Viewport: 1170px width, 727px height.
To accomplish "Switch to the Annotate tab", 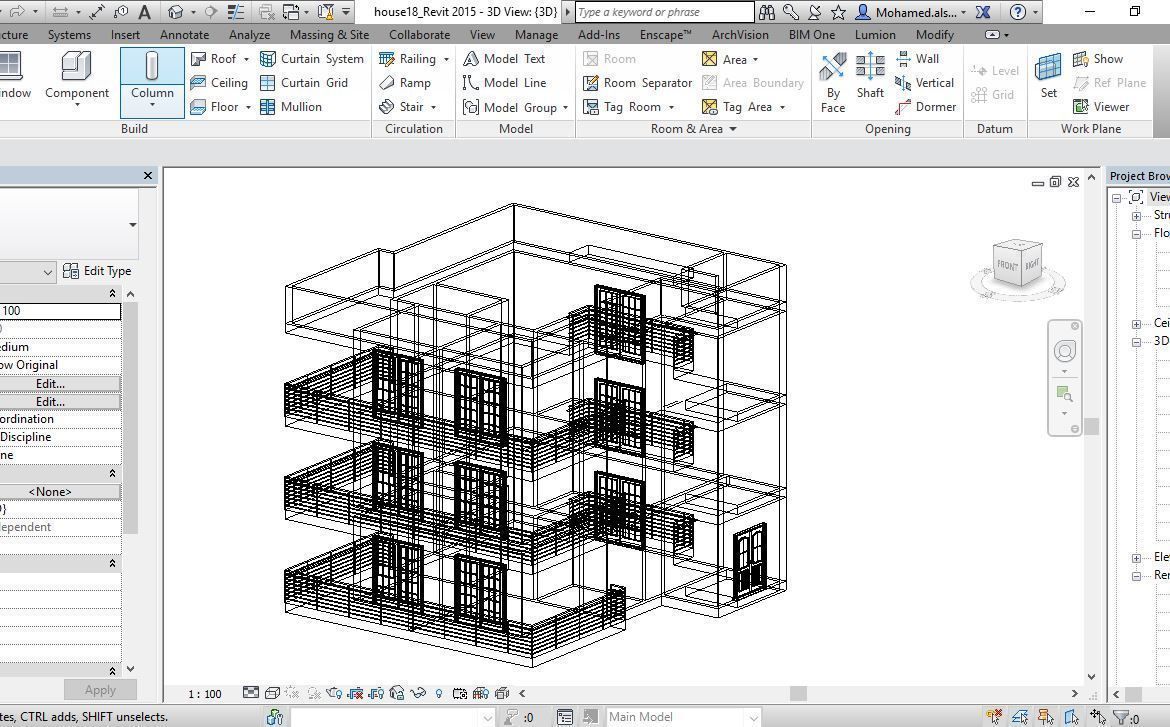I will point(184,34).
